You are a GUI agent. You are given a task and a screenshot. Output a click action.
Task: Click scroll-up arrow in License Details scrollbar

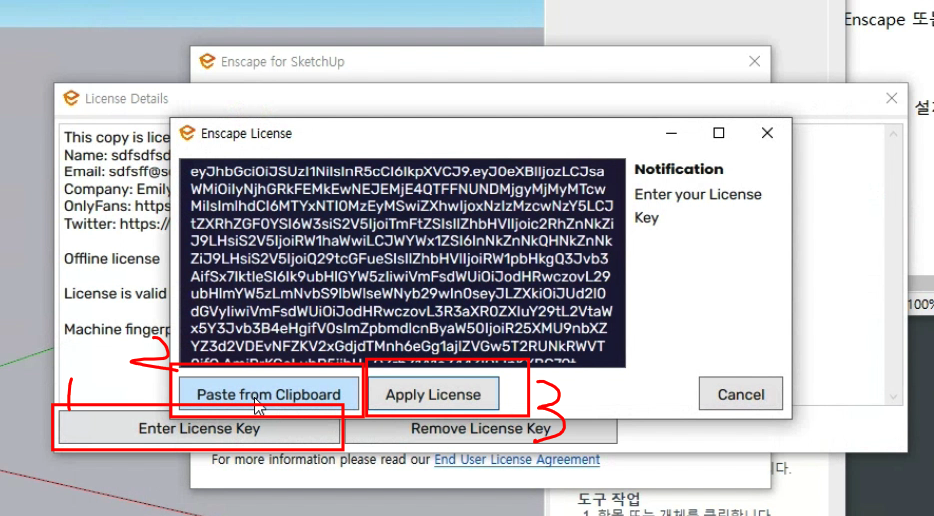tap(893, 134)
